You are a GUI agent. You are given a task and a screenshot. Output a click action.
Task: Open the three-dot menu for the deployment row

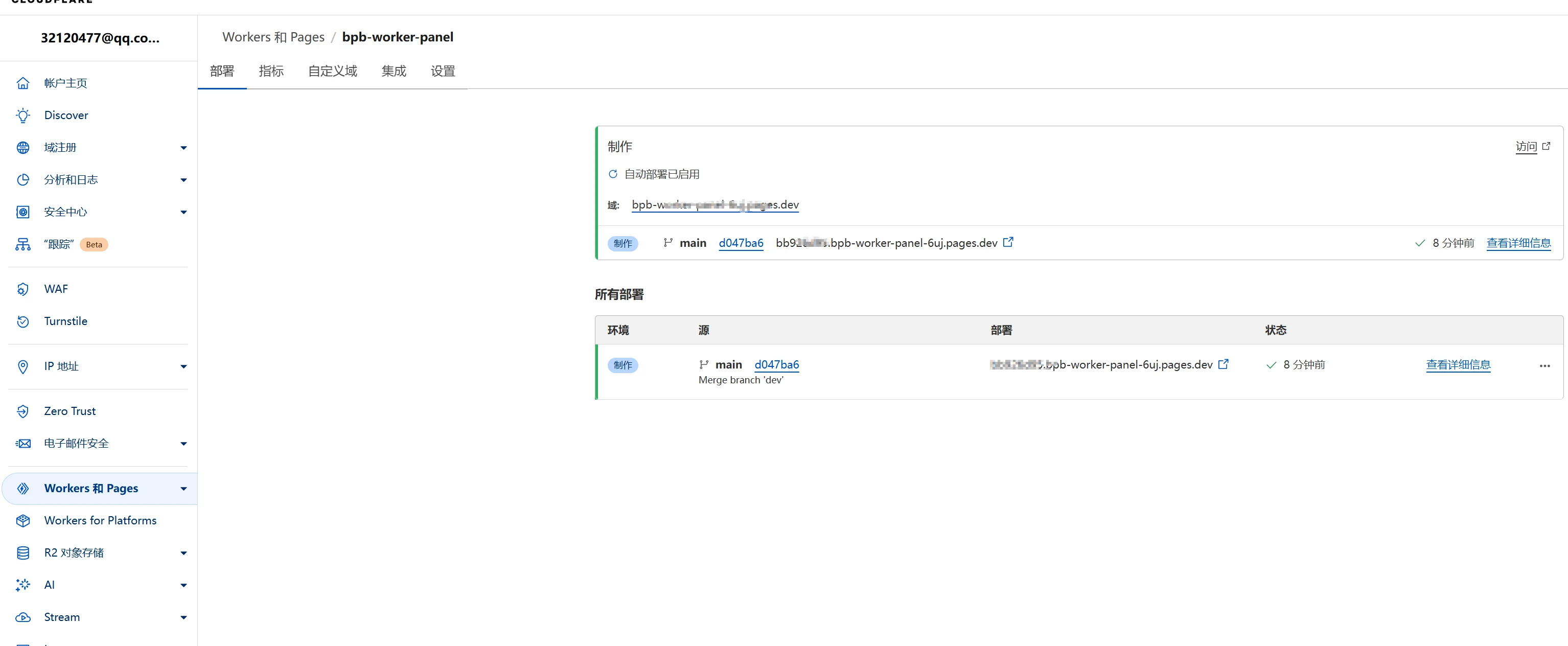point(1545,366)
